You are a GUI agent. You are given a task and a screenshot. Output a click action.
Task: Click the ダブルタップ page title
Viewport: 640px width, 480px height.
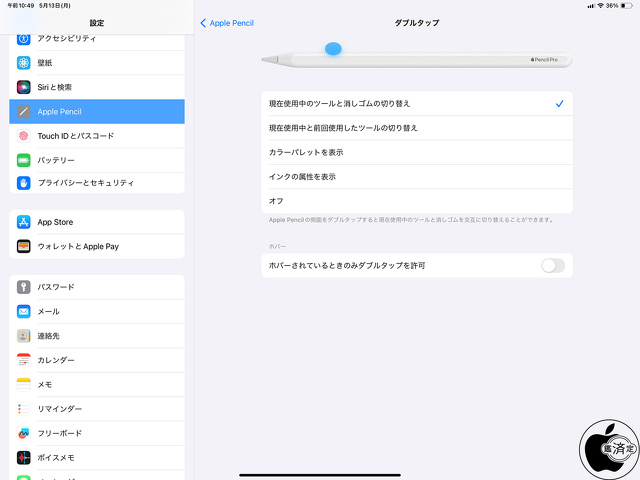pos(417,23)
